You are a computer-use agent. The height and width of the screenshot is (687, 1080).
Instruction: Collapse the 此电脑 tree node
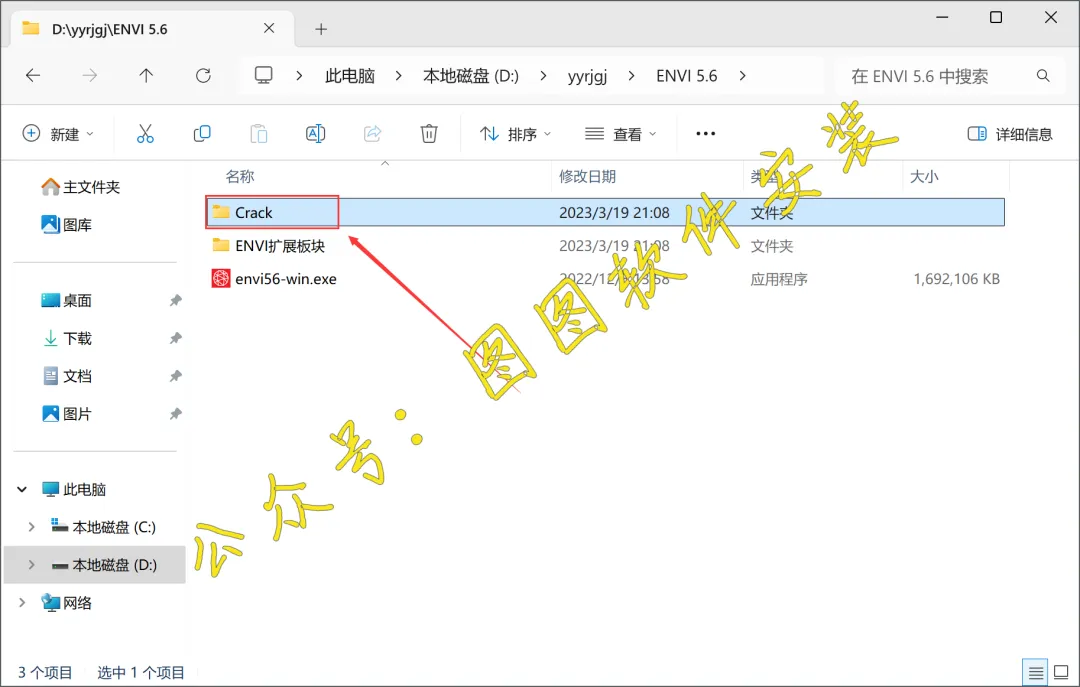[22, 489]
